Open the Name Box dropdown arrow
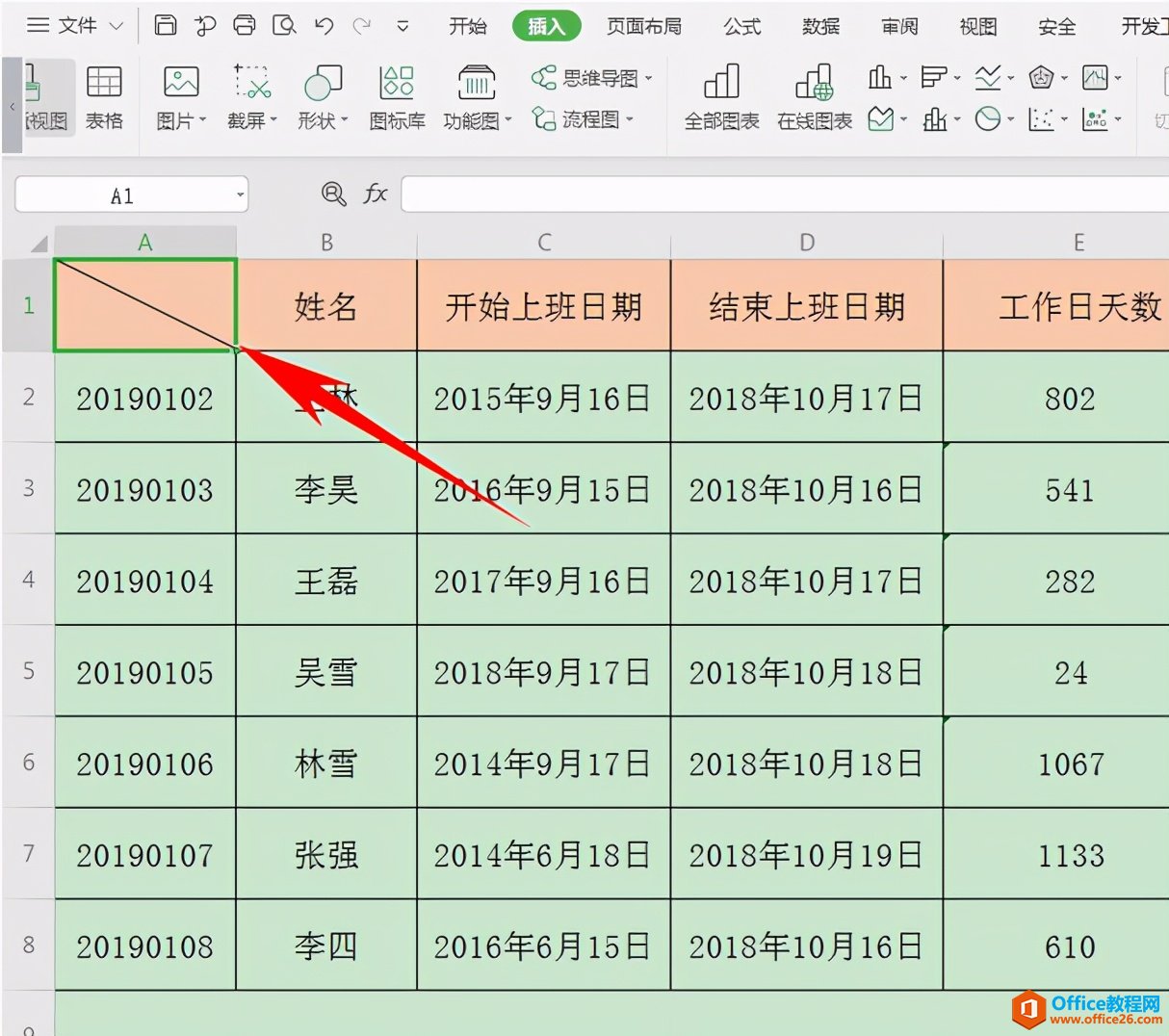 click(x=240, y=195)
